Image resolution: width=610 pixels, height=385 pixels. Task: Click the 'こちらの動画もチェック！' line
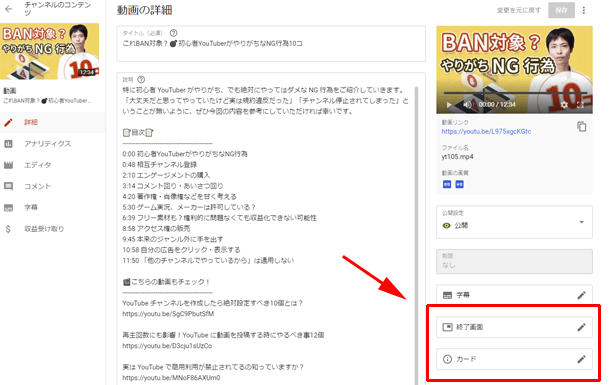(166, 282)
